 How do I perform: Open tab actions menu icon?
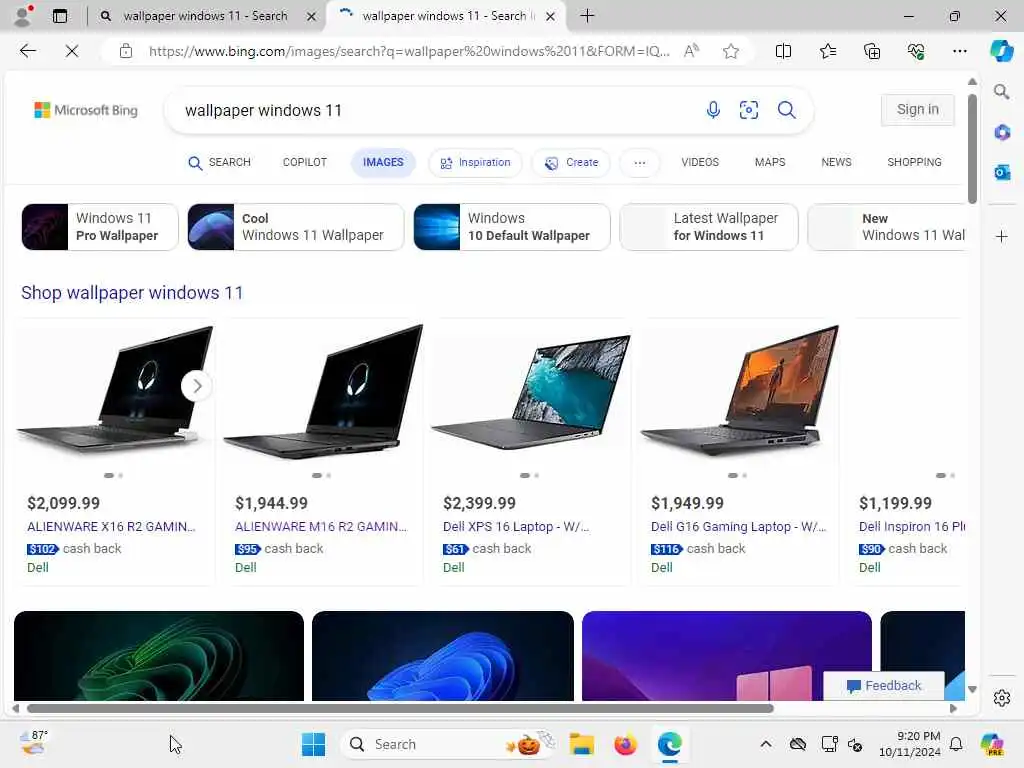[x=60, y=16]
